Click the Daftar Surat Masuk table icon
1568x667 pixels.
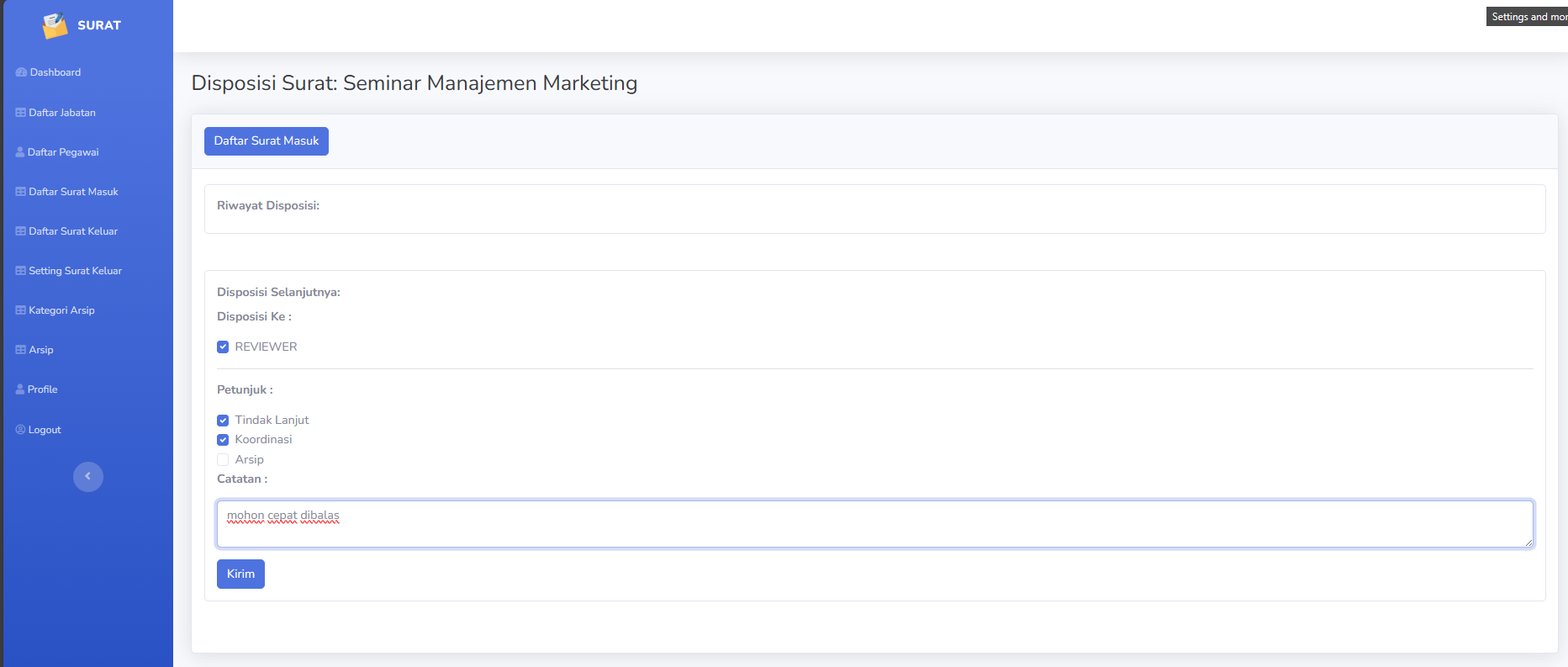[21, 192]
